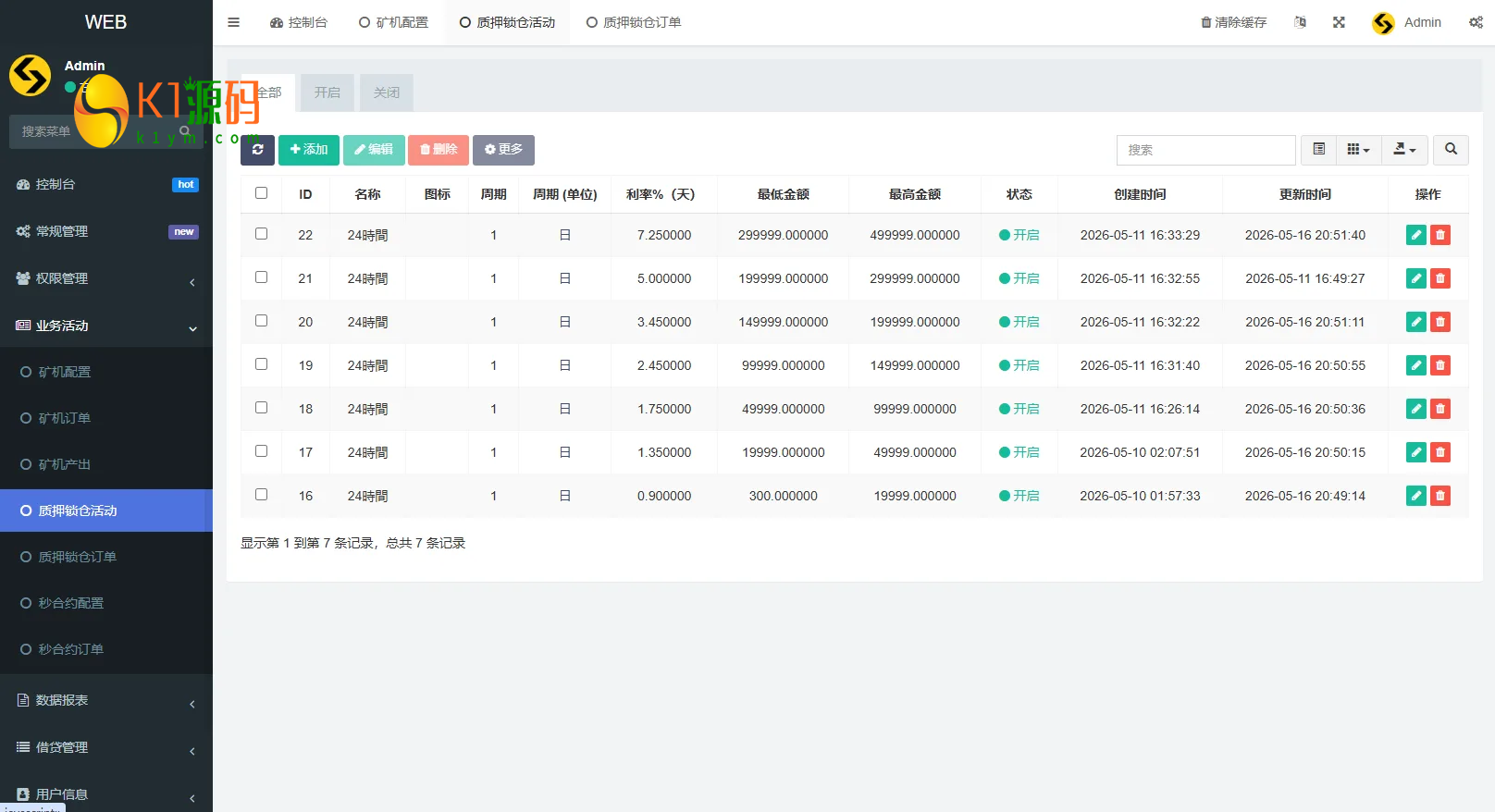Delete the row with ID 21
The height and width of the screenshot is (812, 1495).
click(1439, 278)
